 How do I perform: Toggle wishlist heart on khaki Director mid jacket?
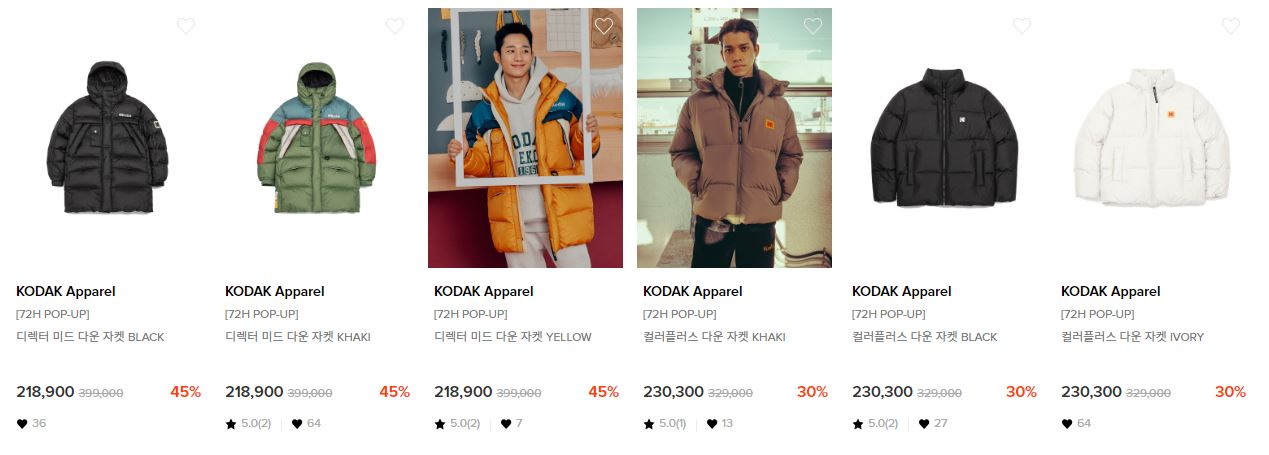point(395,26)
